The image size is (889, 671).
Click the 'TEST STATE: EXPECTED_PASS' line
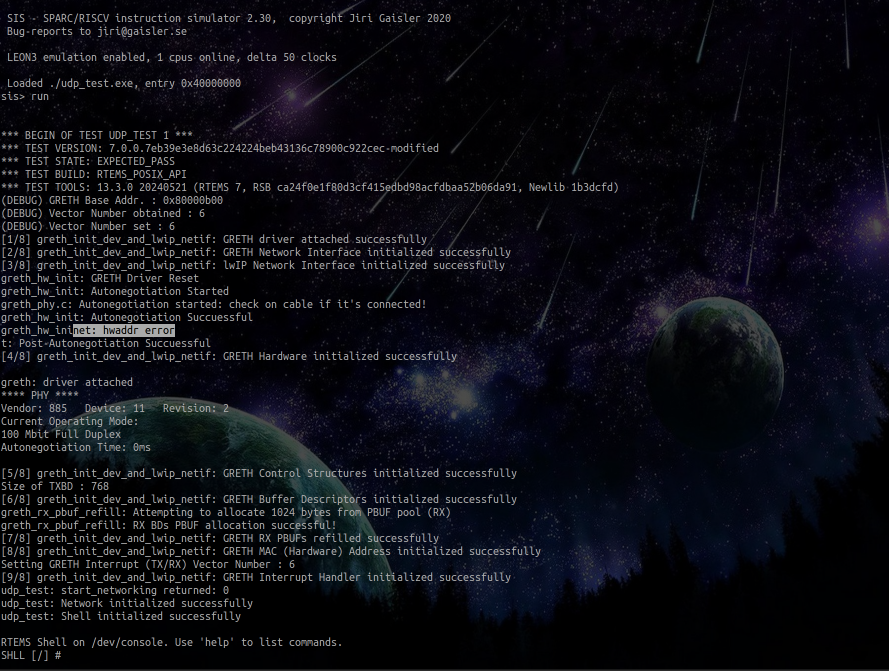tap(88, 162)
